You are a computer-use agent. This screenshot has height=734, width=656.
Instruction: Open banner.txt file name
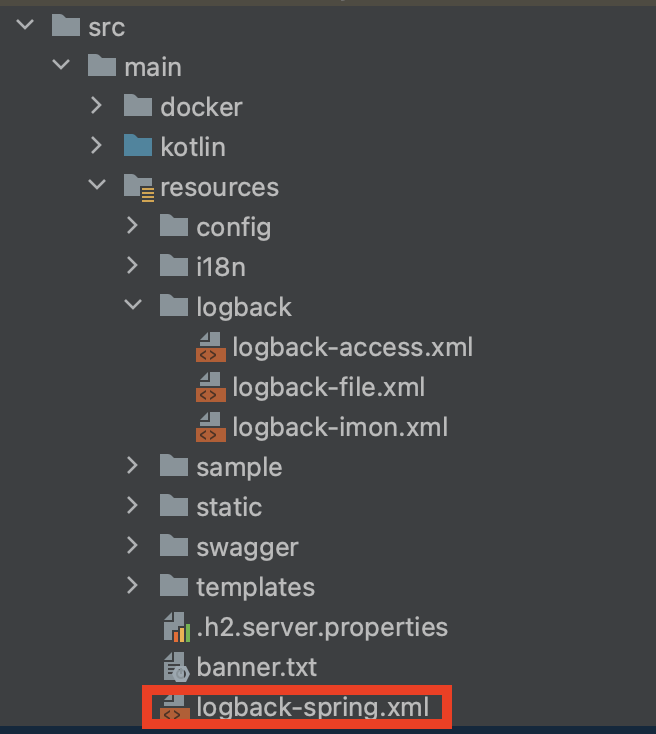257,667
